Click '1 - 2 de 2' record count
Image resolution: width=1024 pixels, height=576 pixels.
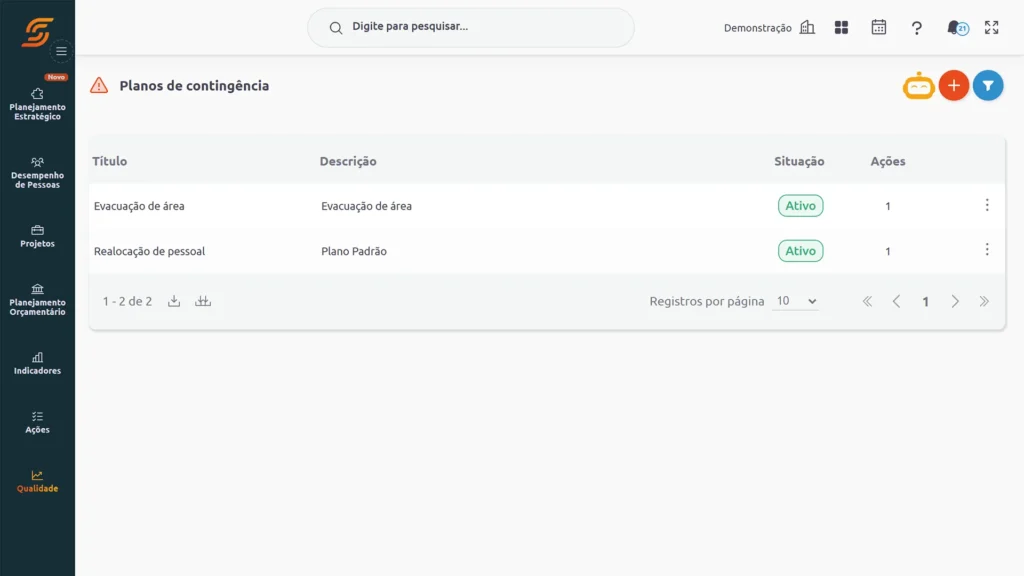click(x=127, y=302)
